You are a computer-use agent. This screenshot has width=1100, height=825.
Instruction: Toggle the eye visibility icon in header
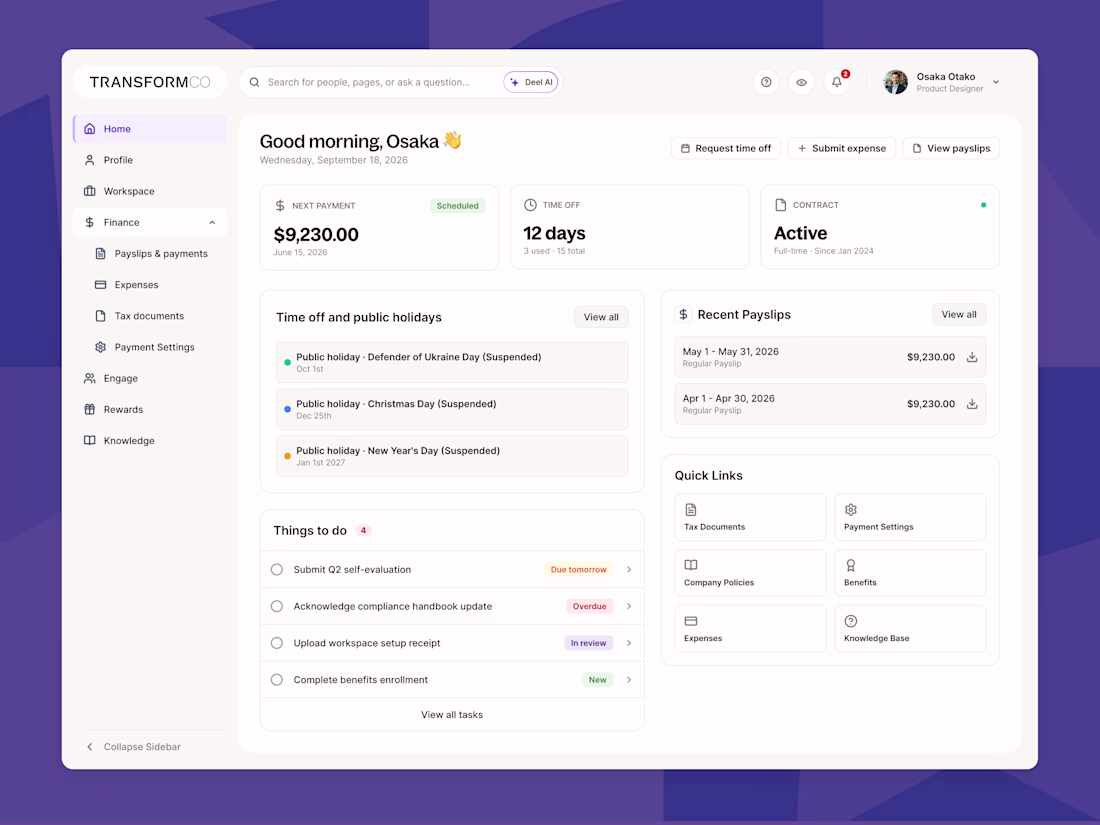(801, 82)
